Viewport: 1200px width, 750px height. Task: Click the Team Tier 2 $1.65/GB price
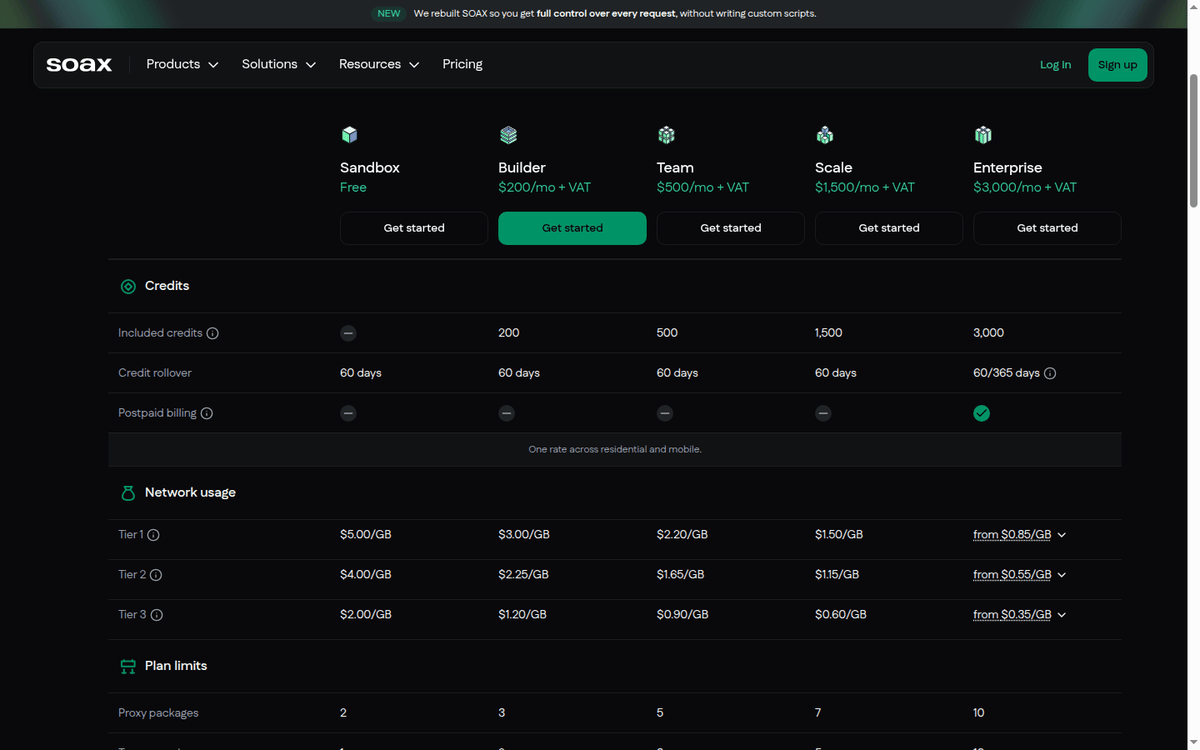tap(680, 575)
